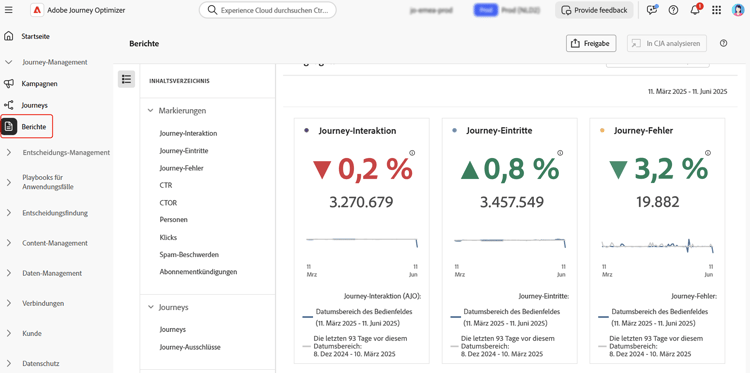The image size is (750, 373).
Task: Jump to Spam-Beschwerden in contents
Action: click(189, 254)
